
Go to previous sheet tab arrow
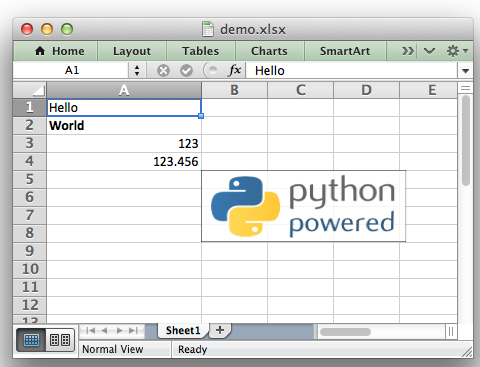coord(104,330)
